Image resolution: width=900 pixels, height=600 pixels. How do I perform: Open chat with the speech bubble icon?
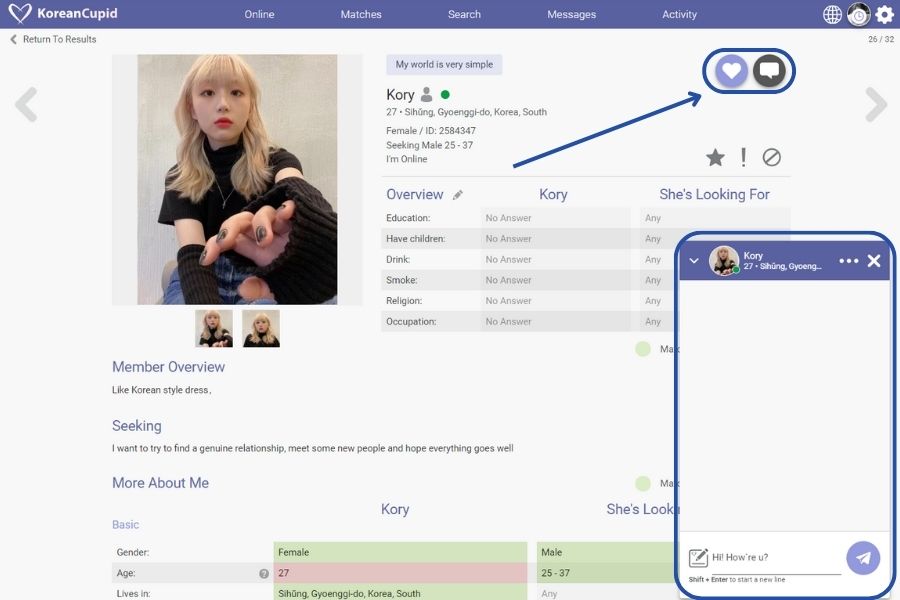pyautogui.click(x=769, y=71)
